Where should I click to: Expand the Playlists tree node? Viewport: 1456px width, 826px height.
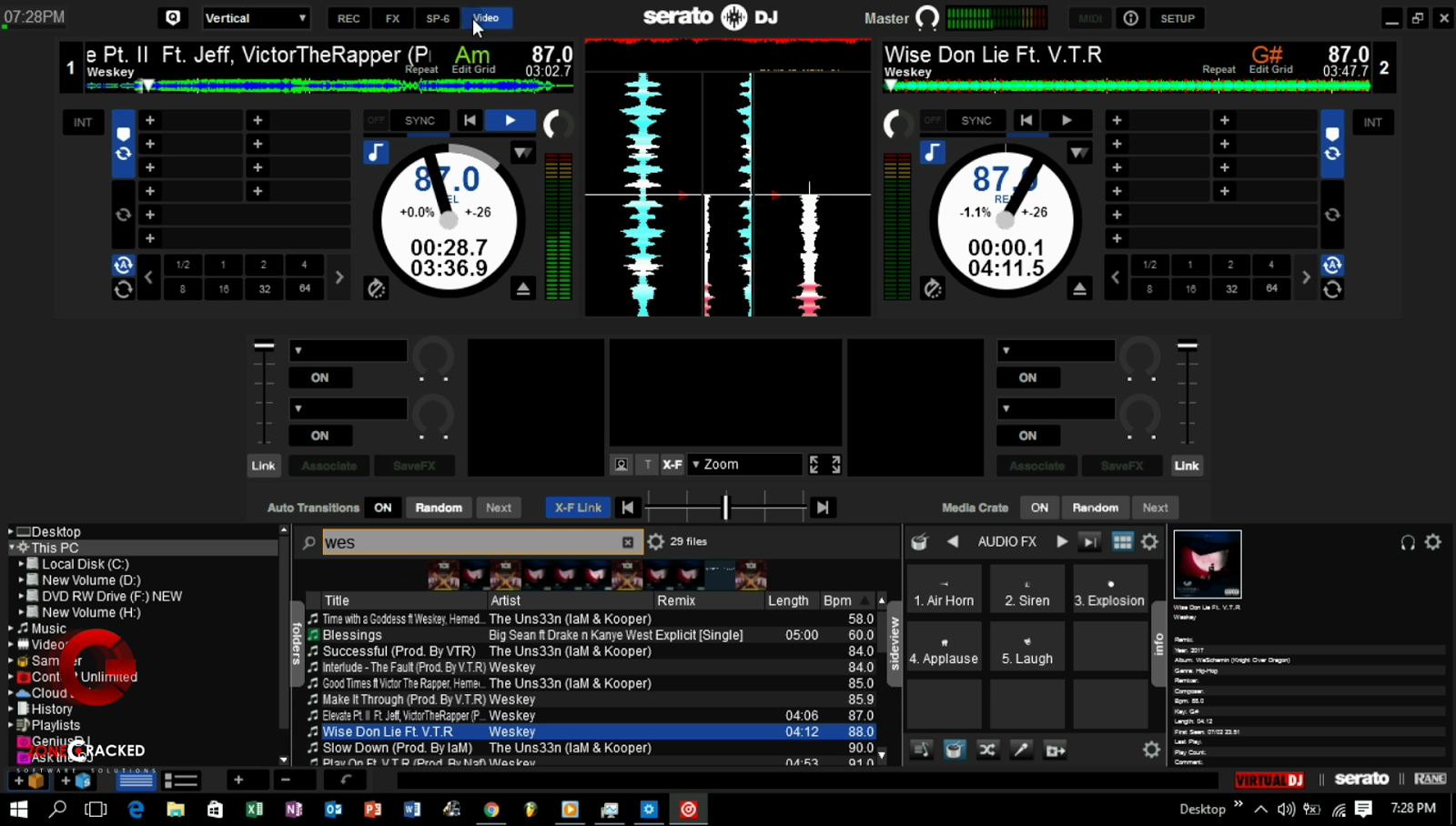11,725
